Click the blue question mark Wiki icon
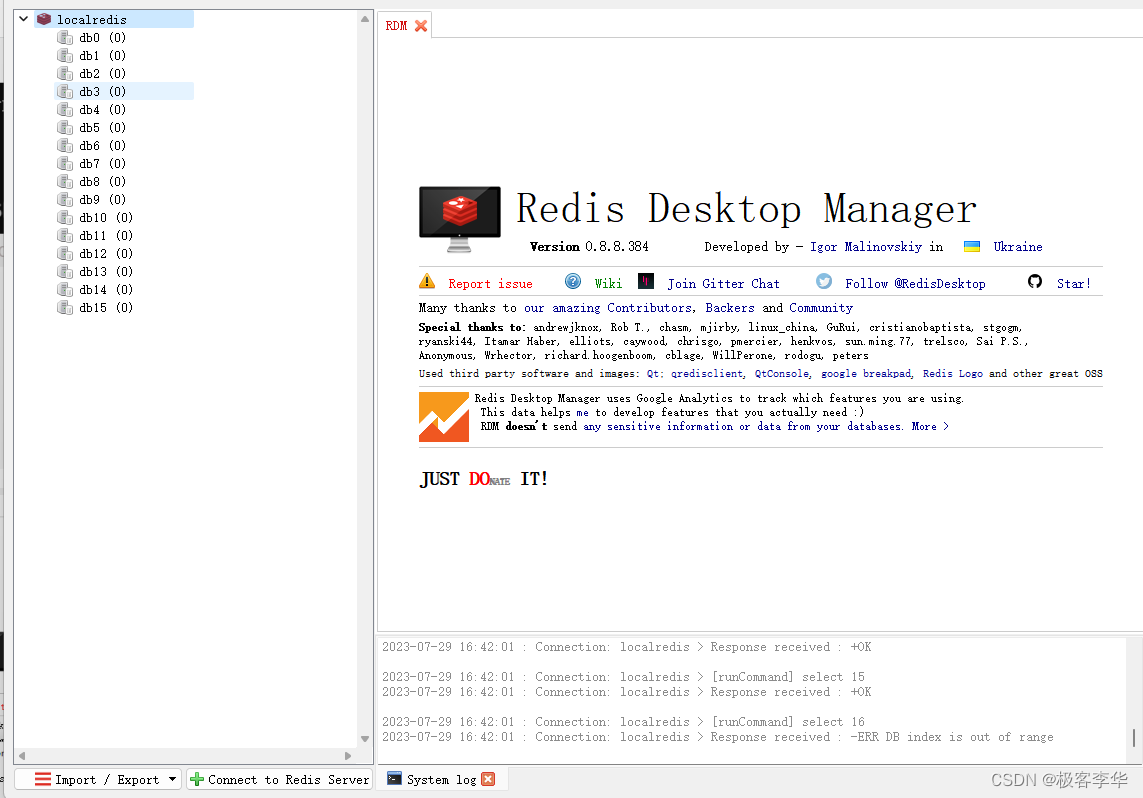The height and width of the screenshot is (798, 1143). click(573, 281)
